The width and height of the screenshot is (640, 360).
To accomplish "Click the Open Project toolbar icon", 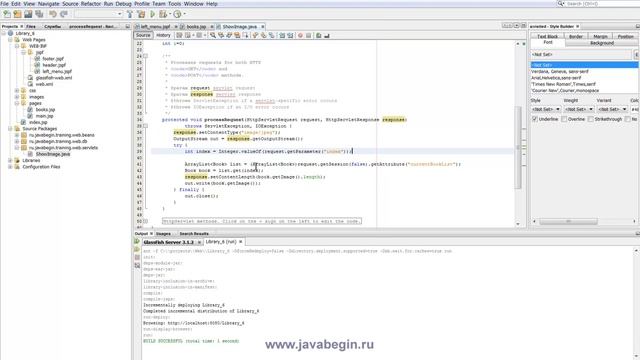I will point(28,14).
